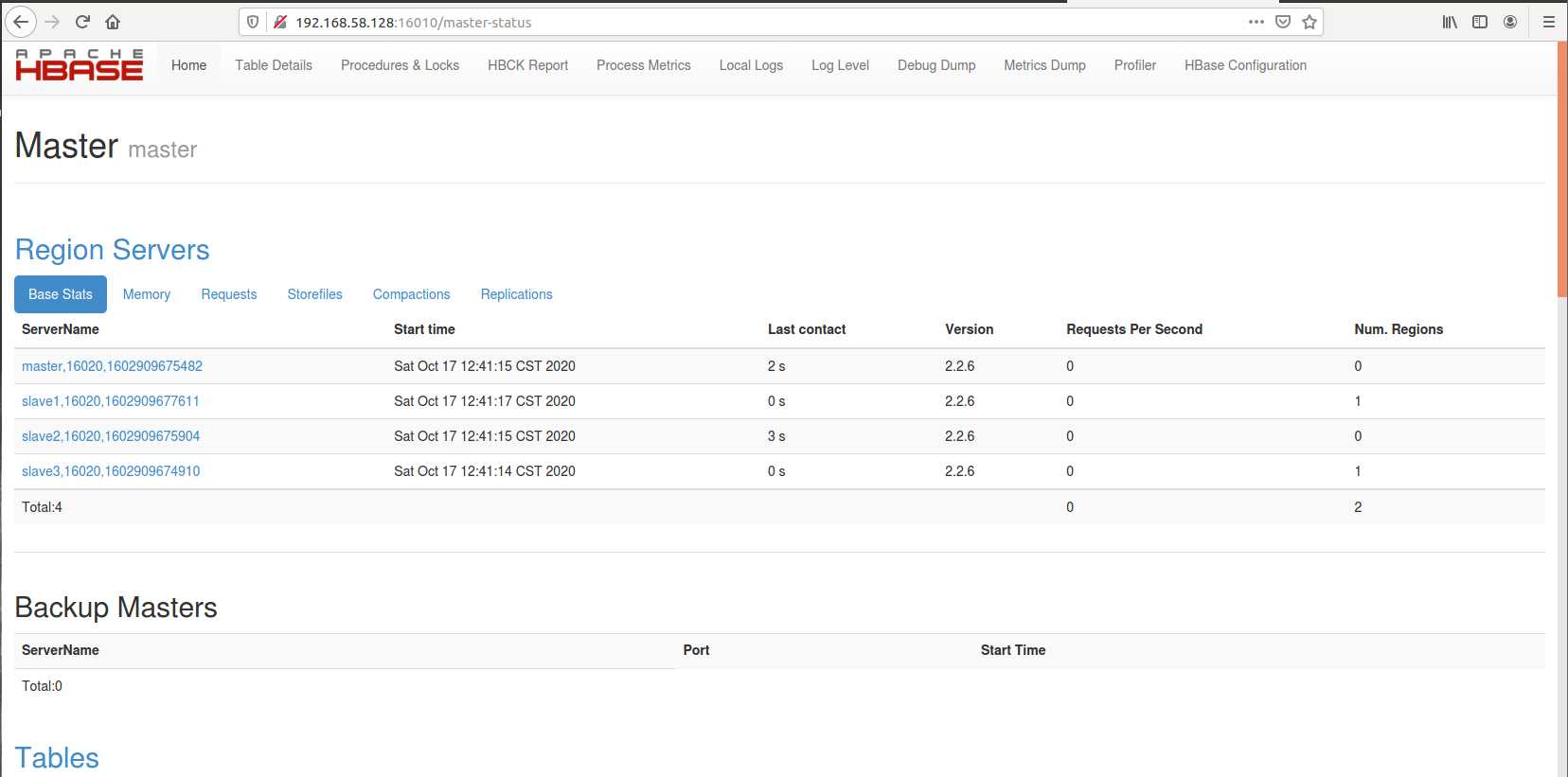Open Table Details in the navigation bar
Viewport: 1568px width, 777px height.
[x=274, y=65]
